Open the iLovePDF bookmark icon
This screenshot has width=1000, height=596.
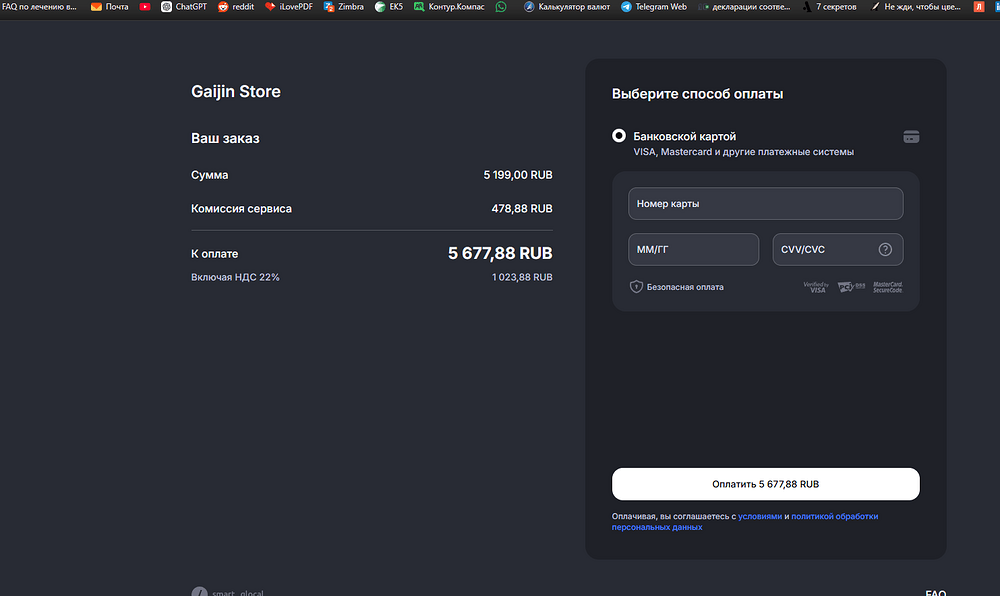[270, 7]
